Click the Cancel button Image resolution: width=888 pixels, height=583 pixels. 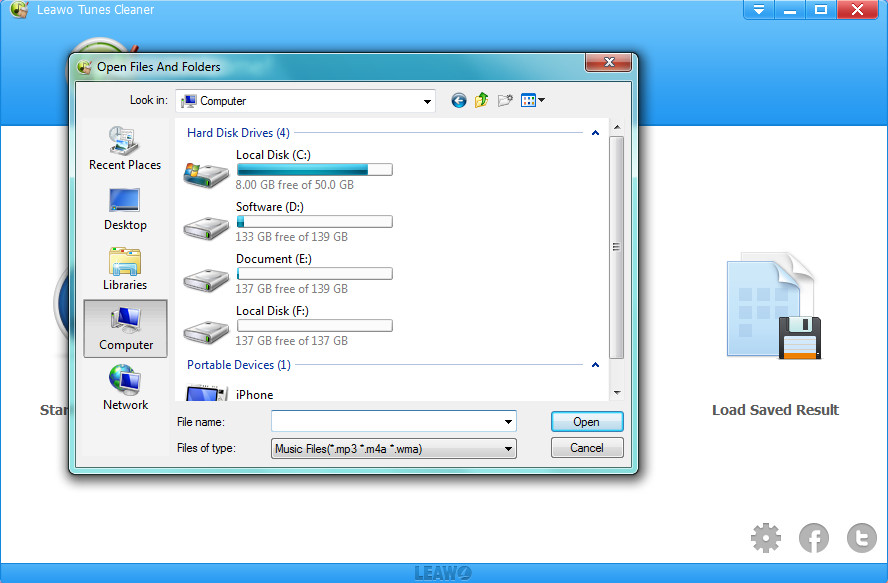tap(587, 448)
